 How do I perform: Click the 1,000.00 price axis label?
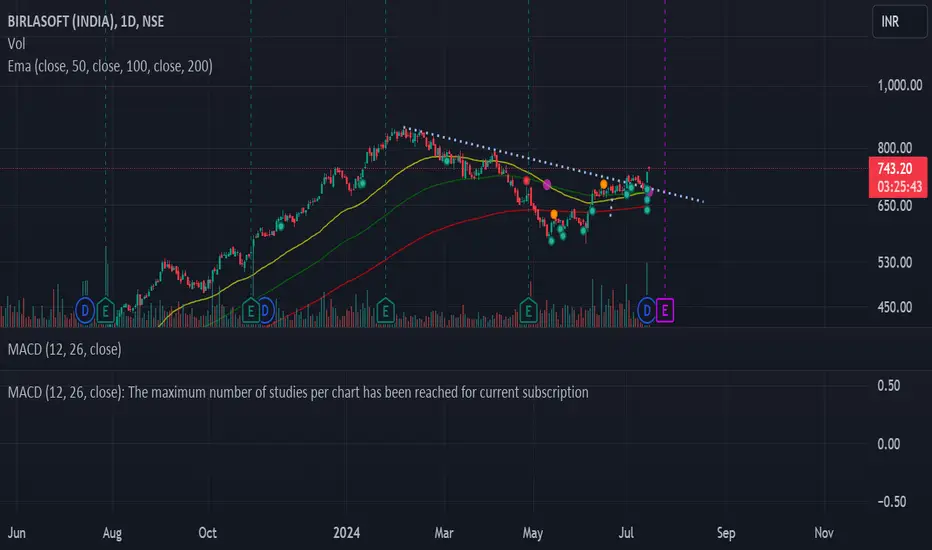(900, 86)
